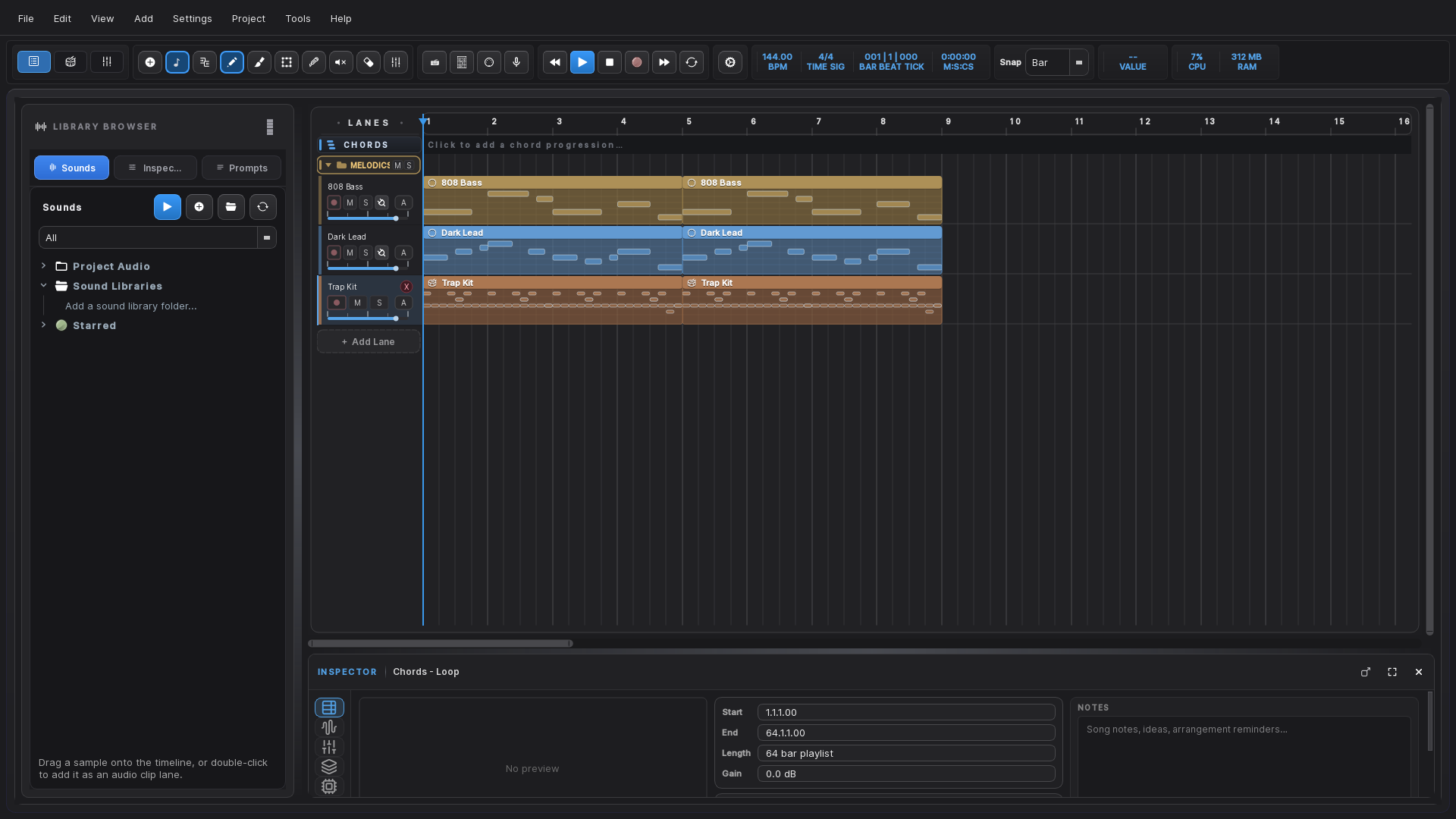
Task: Mute the MELODICS group
Action: coord(397,165)
